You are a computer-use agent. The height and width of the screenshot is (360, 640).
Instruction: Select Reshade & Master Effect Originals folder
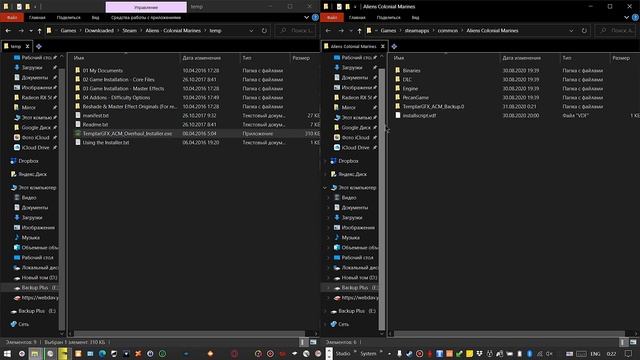(x=130, y=107)
